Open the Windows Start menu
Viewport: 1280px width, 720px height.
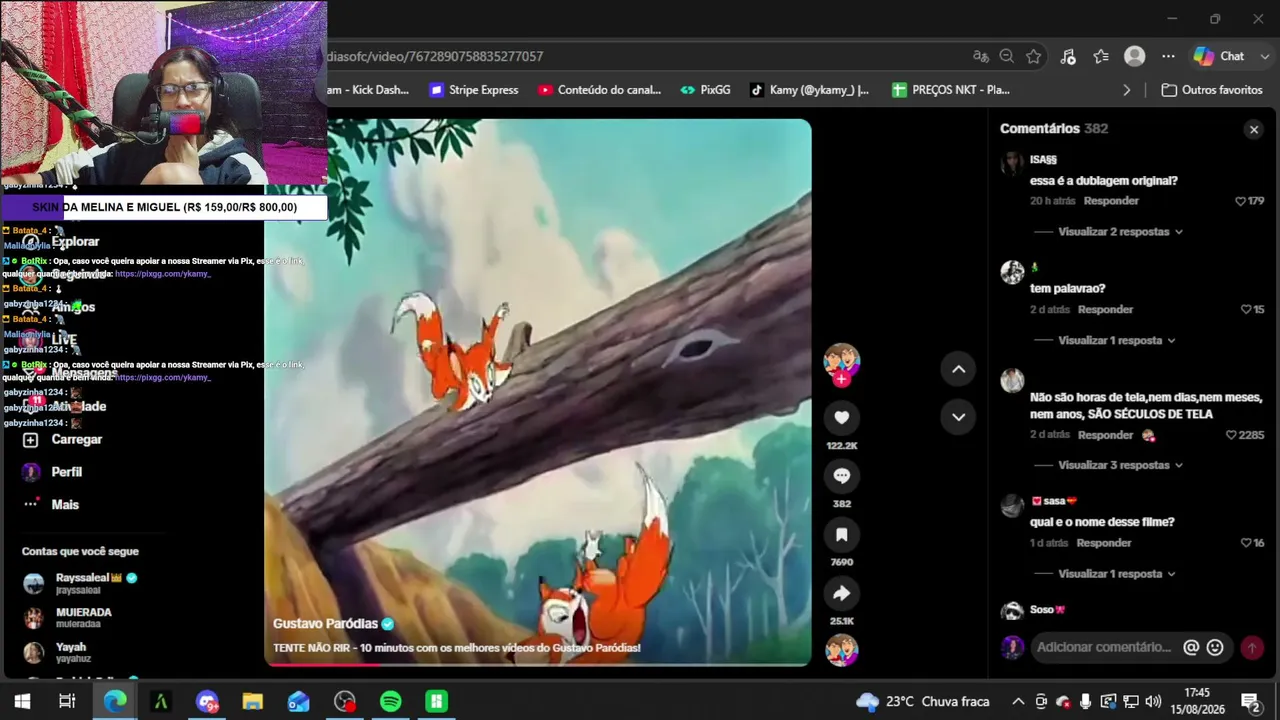tap(22, 701)
